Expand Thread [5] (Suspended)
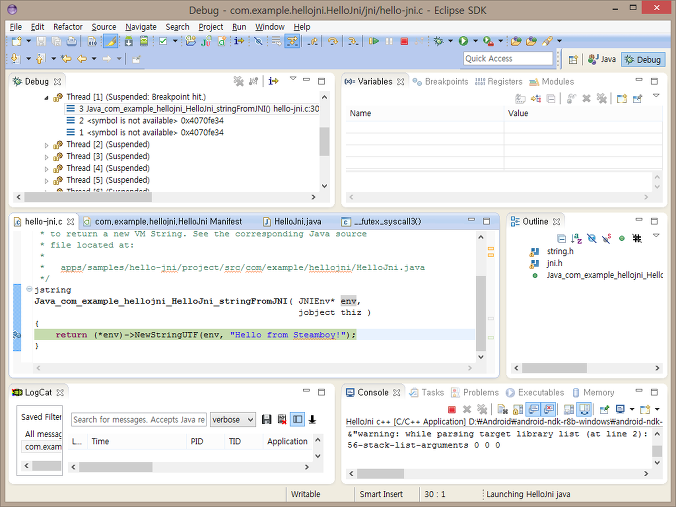 (x=46, y=181)
